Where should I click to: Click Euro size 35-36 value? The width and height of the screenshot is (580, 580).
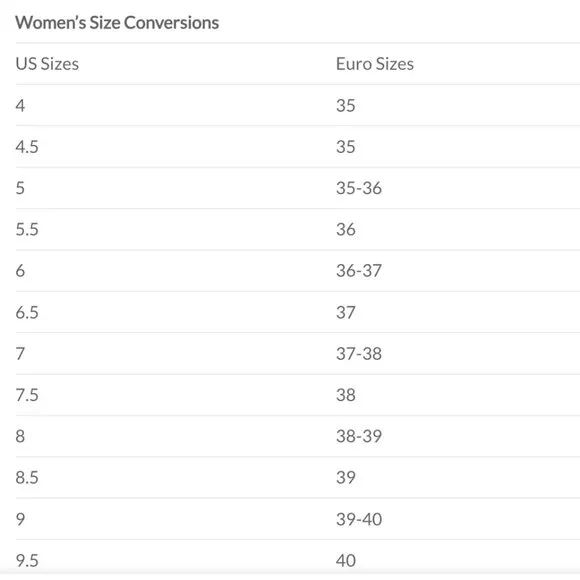click(x=359, y=188)
